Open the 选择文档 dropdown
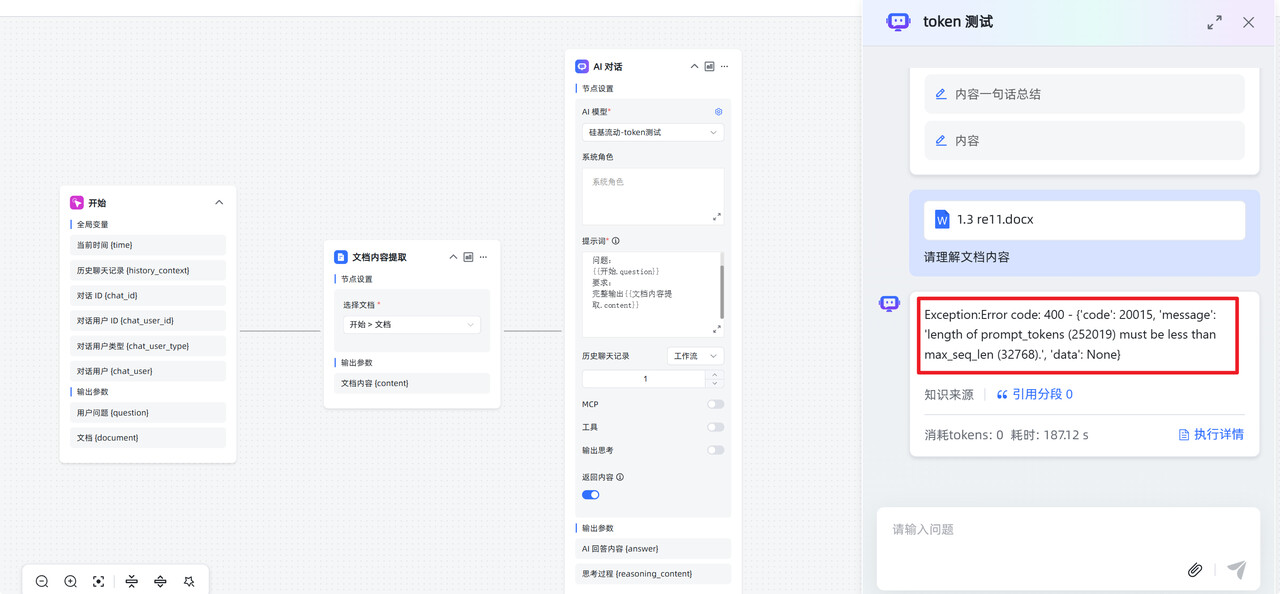 (411, 325)
